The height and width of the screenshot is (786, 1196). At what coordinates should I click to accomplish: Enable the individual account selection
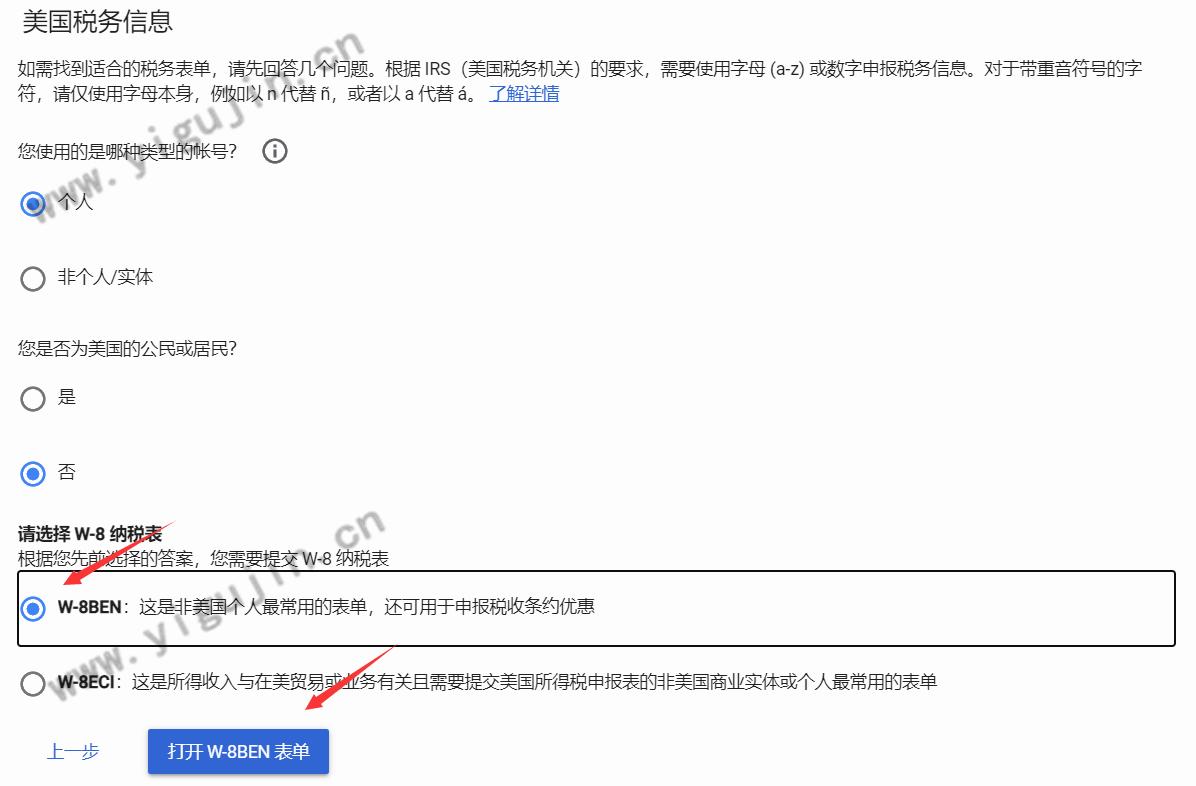coord(32,202)
